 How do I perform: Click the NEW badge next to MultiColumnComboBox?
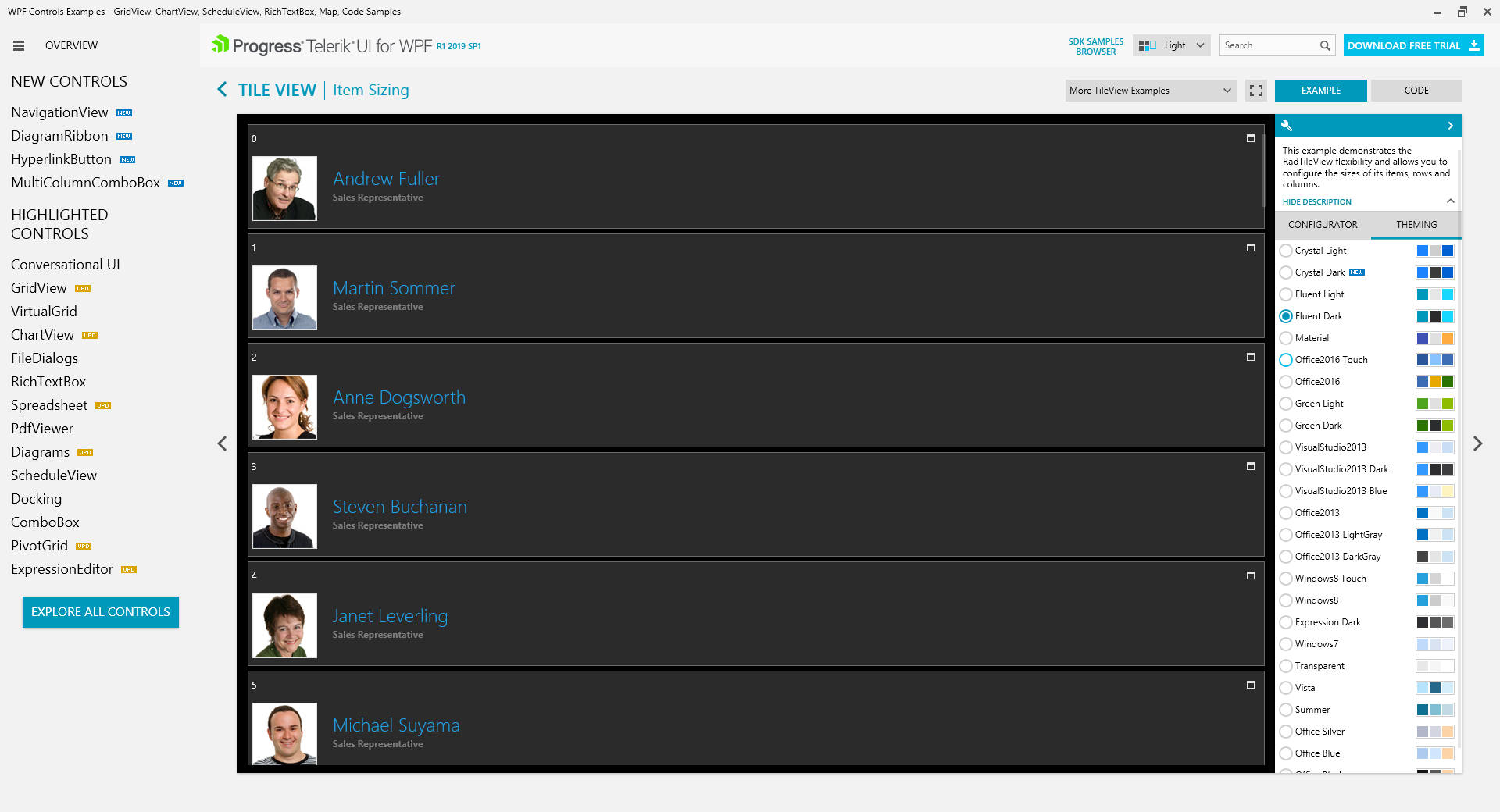tap(176, 183)
